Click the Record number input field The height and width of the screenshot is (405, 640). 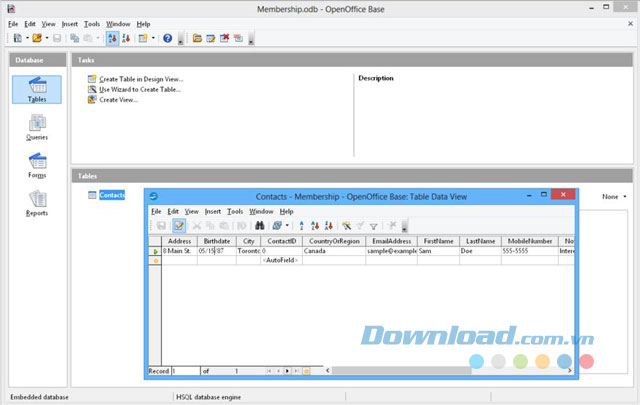point(184,371)
